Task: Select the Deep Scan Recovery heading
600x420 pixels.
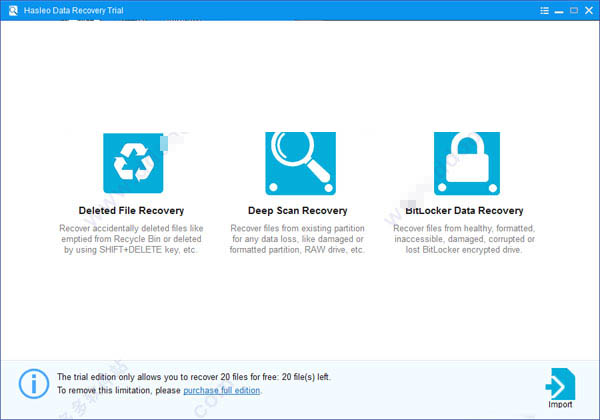Action: tap(297, 211)
